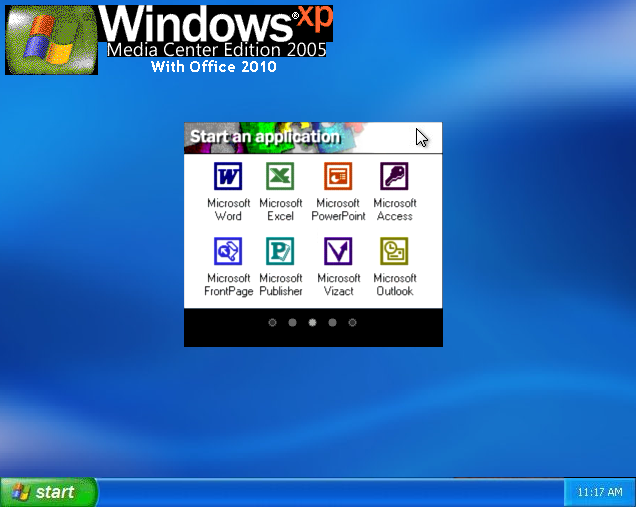The height and width of the screenshot is (507, 636).
Task: Click the "Microsoft FrontPage" text label
Action: click(x=228, y=284)
